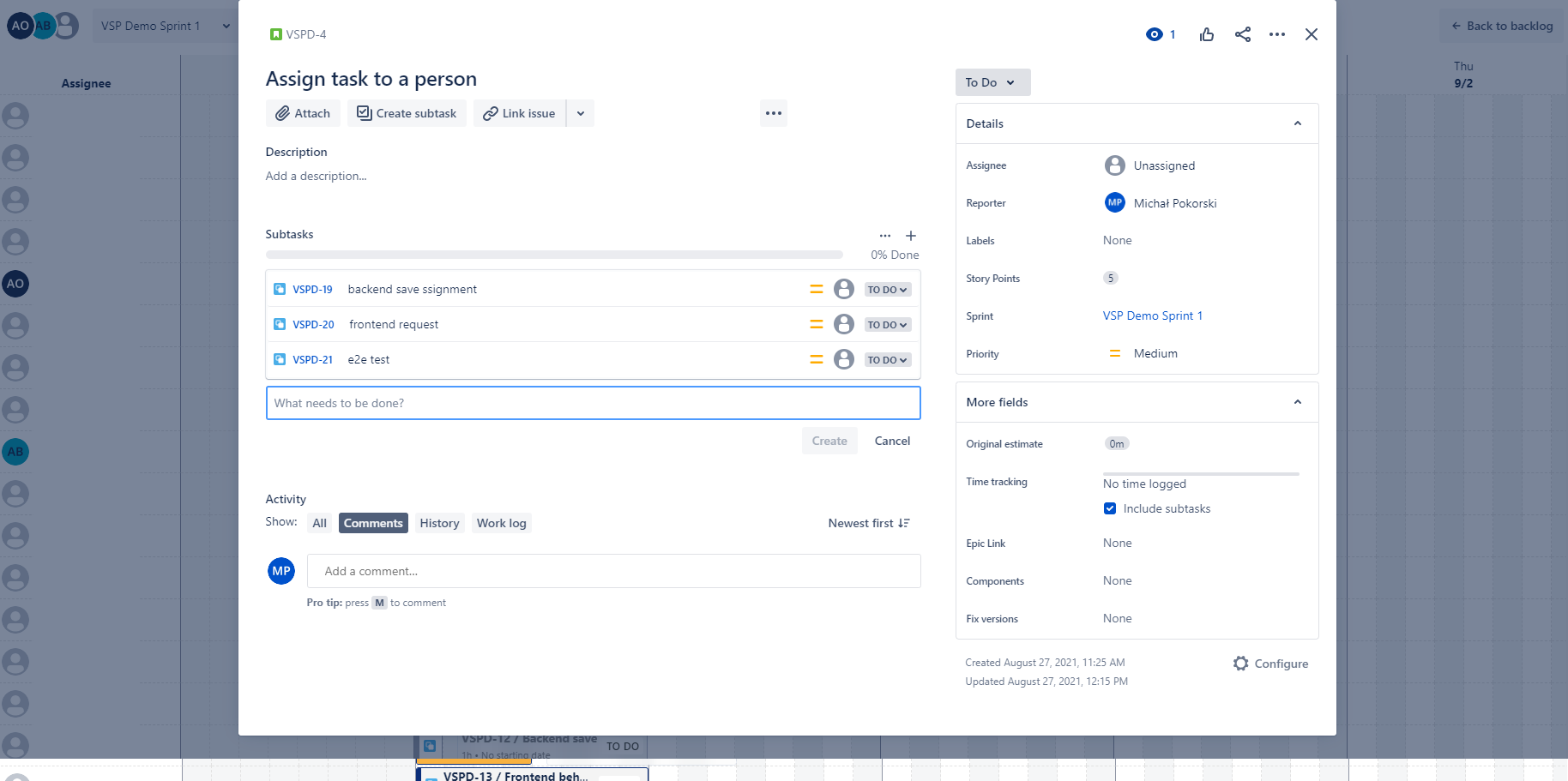Image resolution: width=1568 pixels, height=781 pixels.
Task: Open the subtasks three-dot menu
Action: coord(884,236)
